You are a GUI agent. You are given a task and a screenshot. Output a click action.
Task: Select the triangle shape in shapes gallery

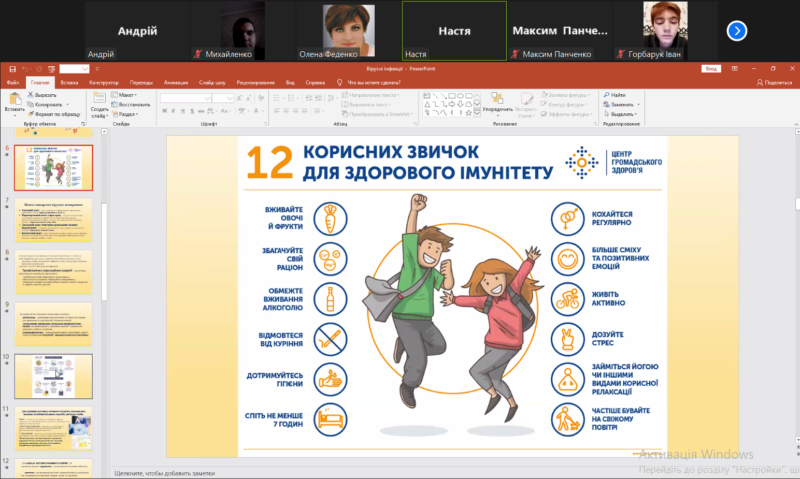427,104
